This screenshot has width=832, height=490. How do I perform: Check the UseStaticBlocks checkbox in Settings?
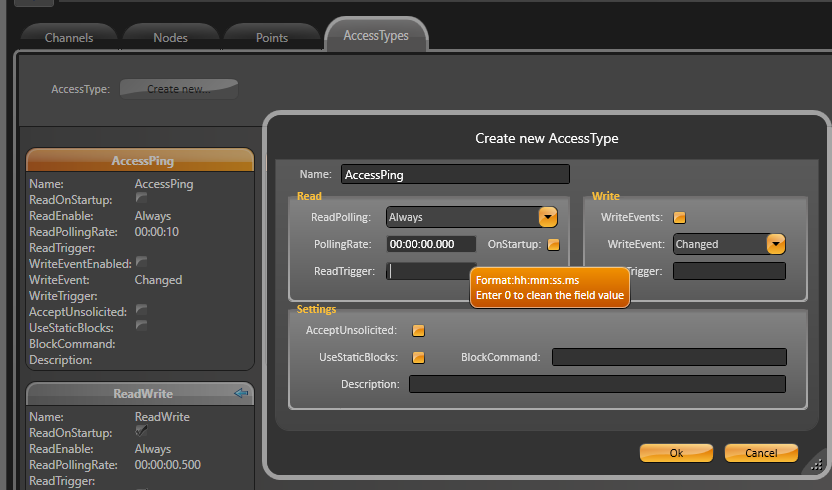pos(419,357)
